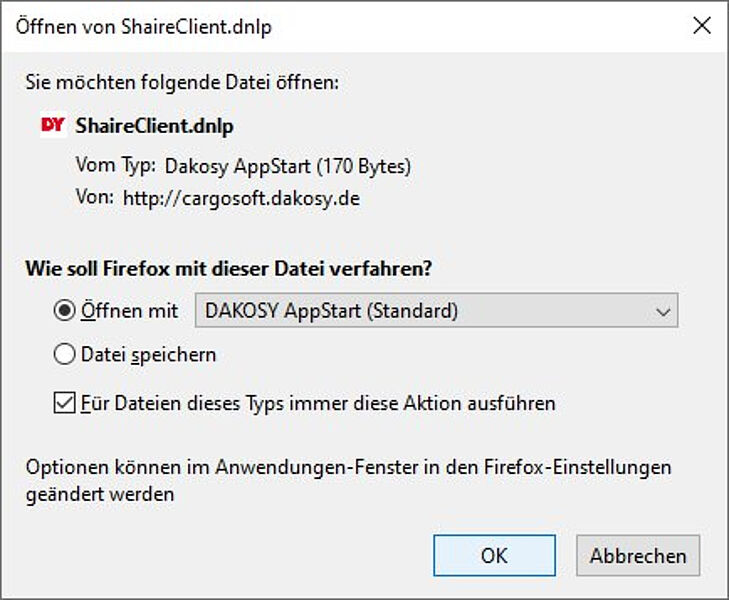Screen dimensions: 729x600
Task: Confirm with the OK button
Action: coord(494,556)
